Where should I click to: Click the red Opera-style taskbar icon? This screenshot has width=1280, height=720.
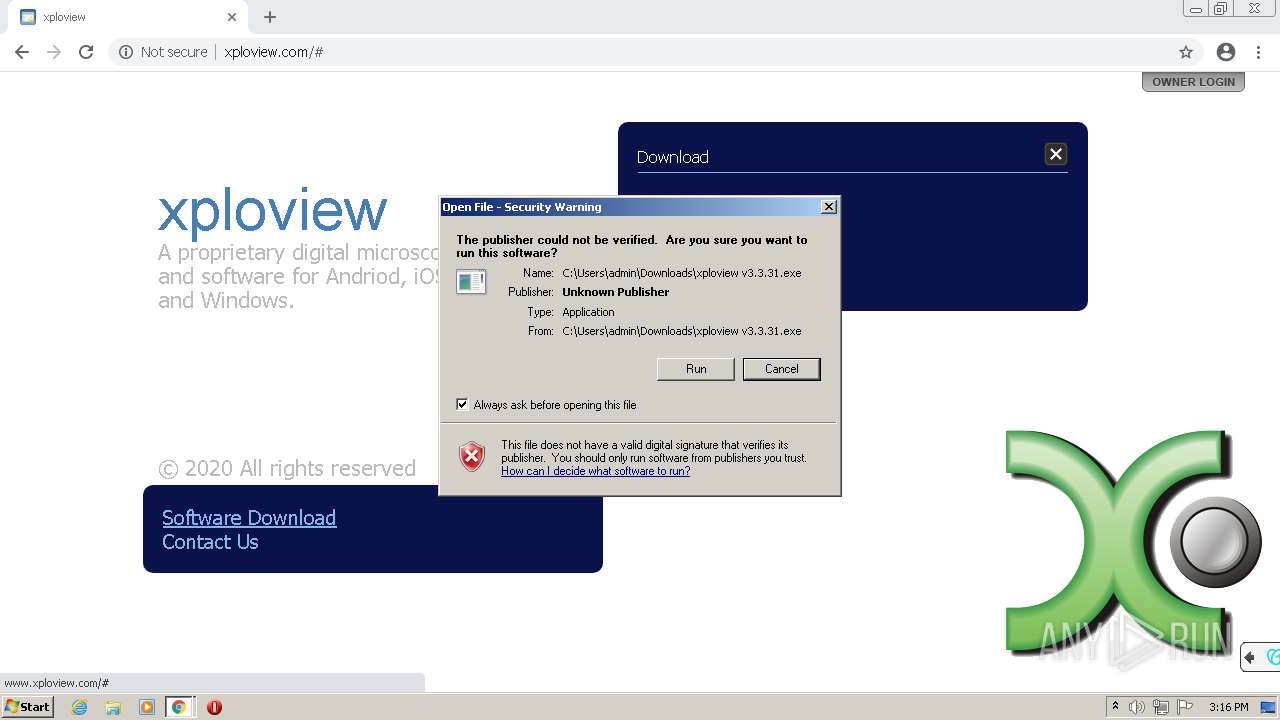(214, 707)
